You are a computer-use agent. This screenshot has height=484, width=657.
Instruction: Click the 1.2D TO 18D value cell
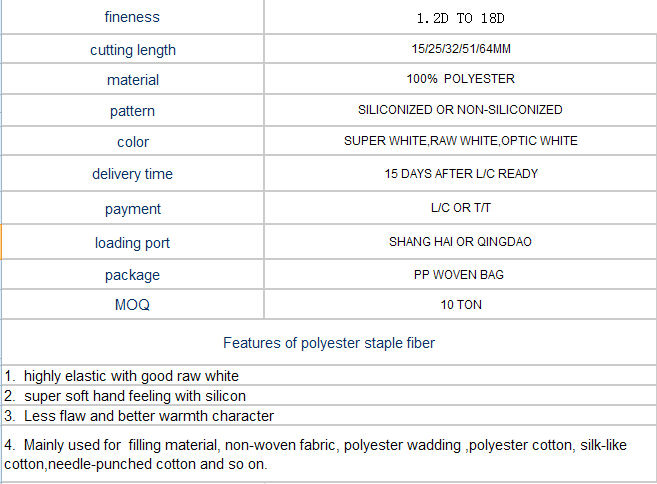[460, 17]
